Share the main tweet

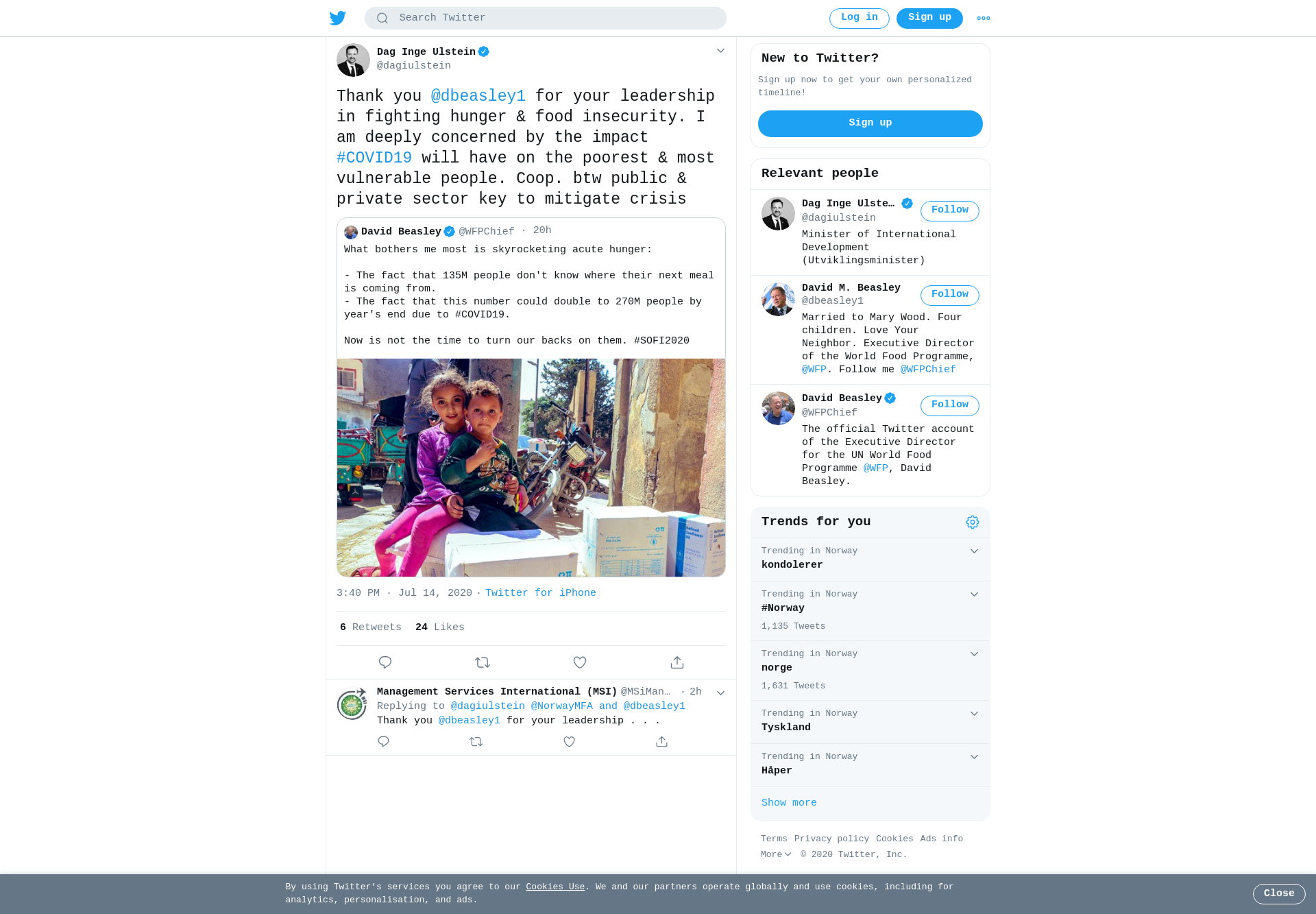coord(677,662)
